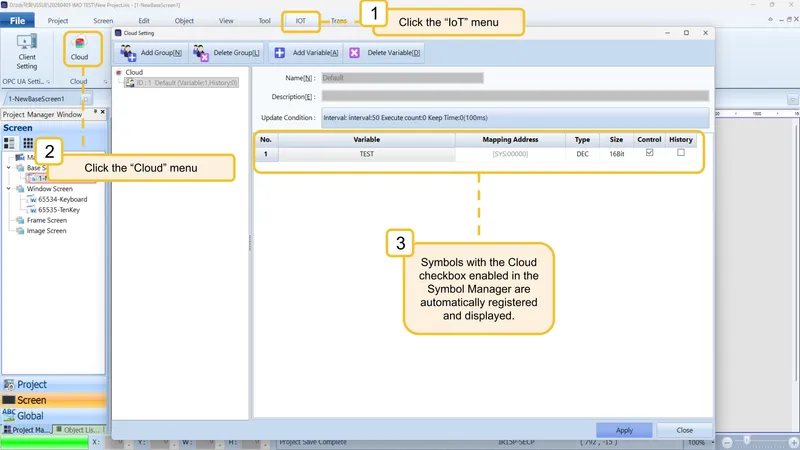
Task: Click the Mapping Address column header
Action: (x=510, y=139)
